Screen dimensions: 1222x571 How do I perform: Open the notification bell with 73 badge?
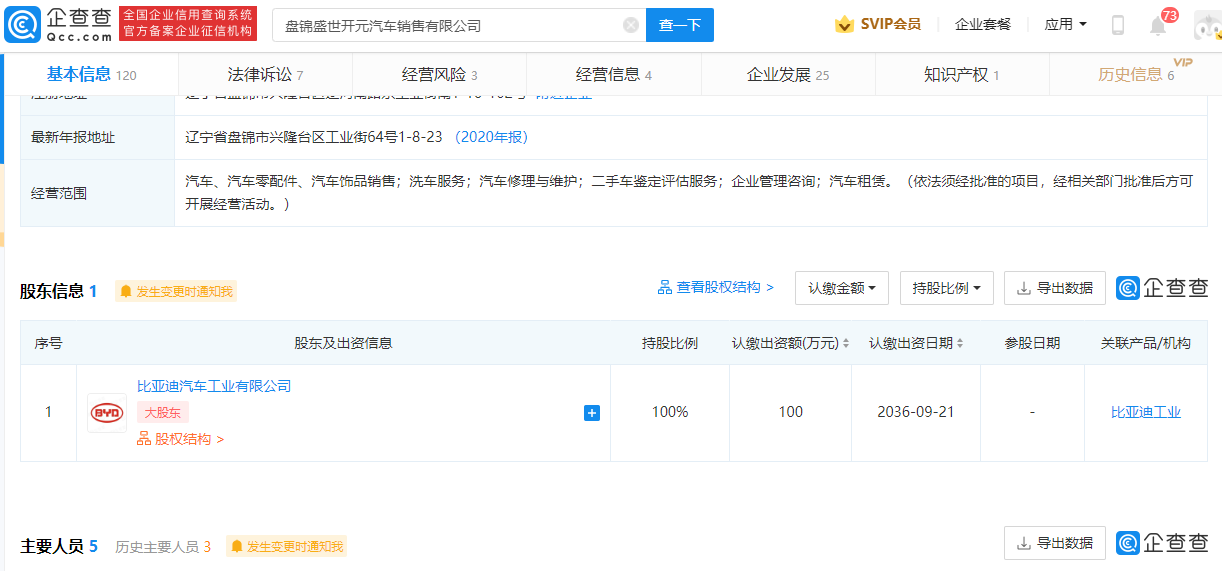(1158, 25)
